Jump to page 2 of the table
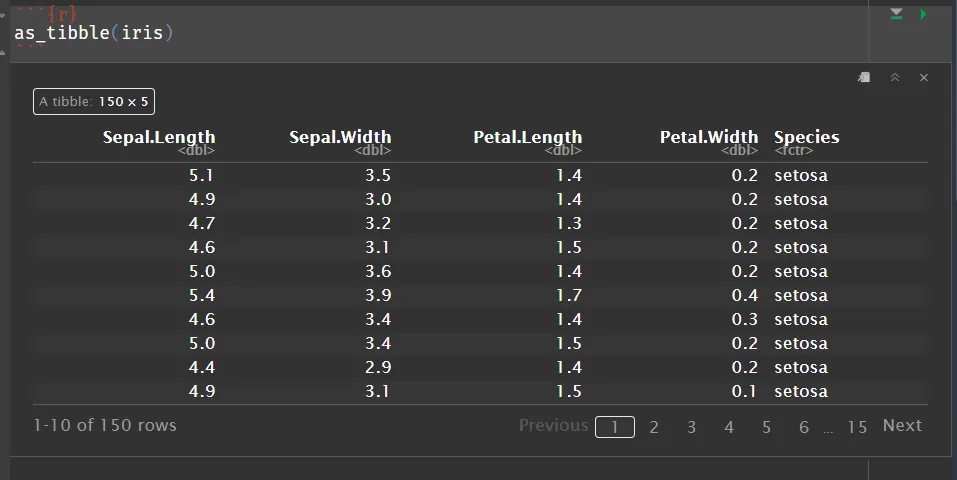Viewport: 957px width, 480px height. coord(654,427)
